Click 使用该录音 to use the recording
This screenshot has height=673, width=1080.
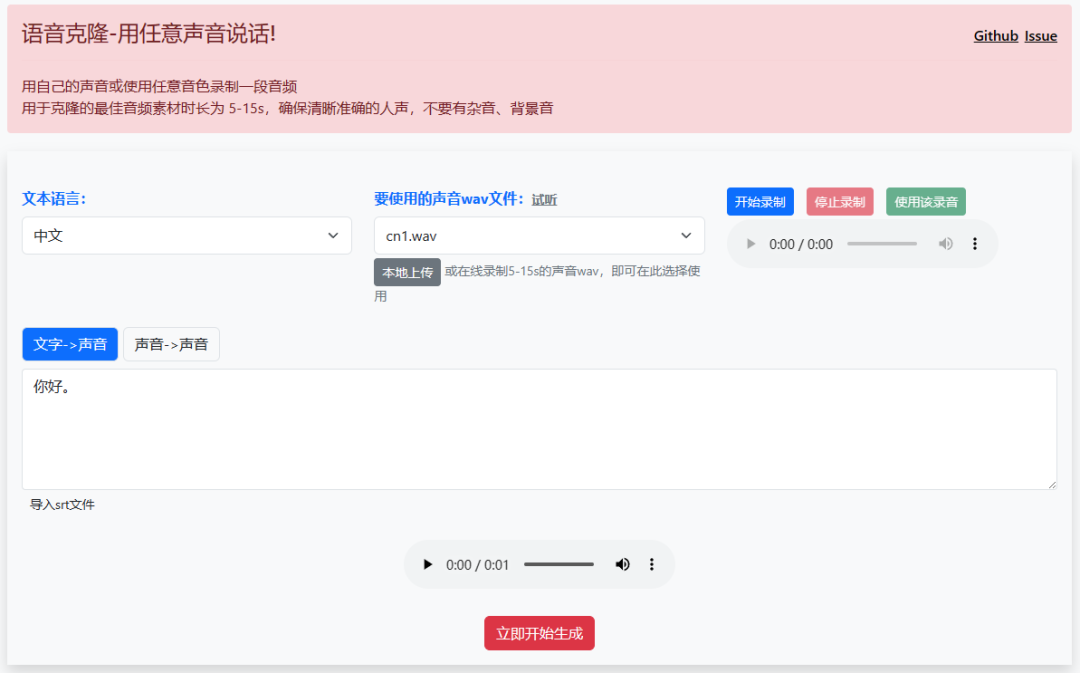[x=925, y=201]
